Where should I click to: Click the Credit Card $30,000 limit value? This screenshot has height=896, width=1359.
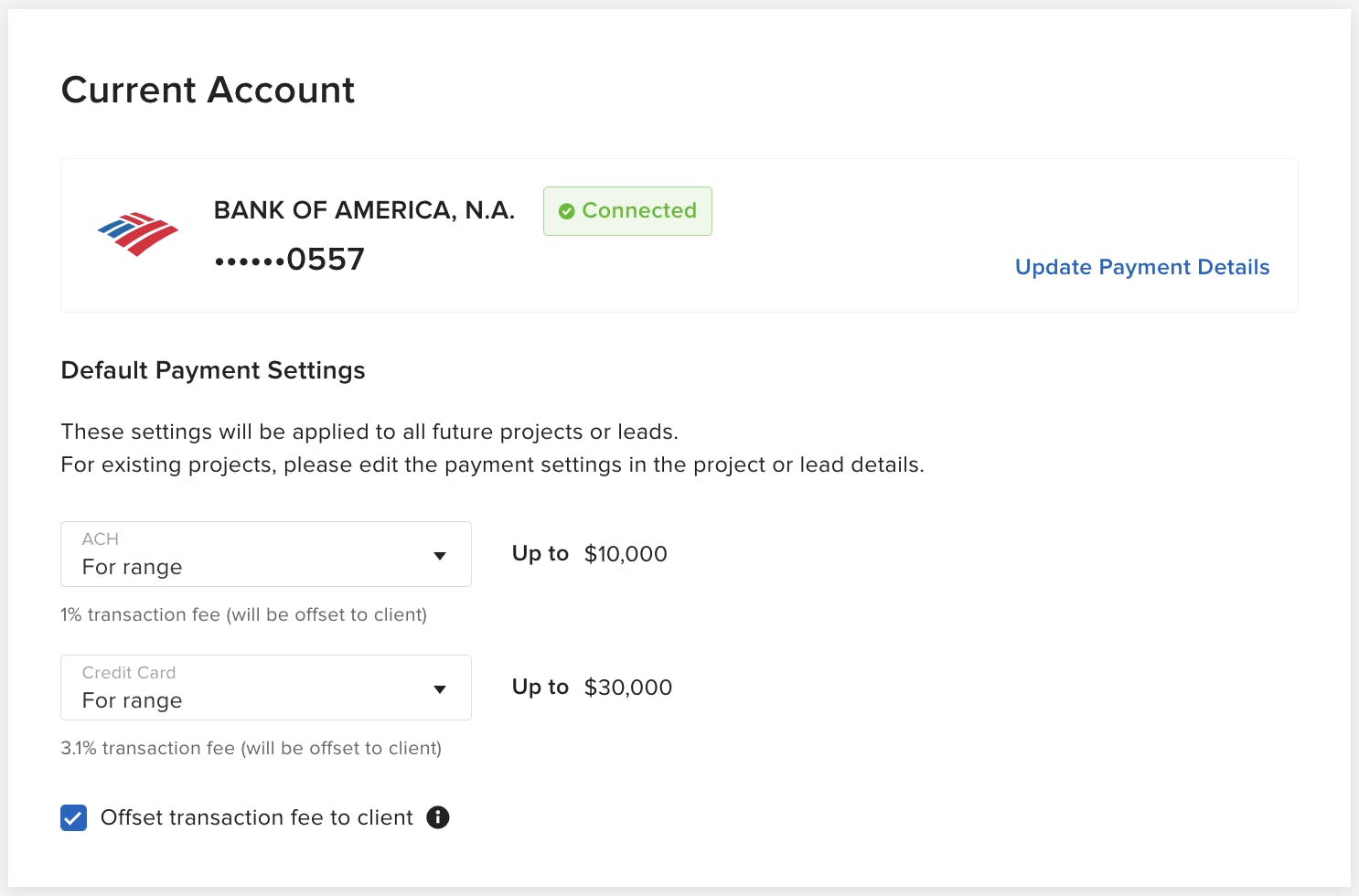628,687
